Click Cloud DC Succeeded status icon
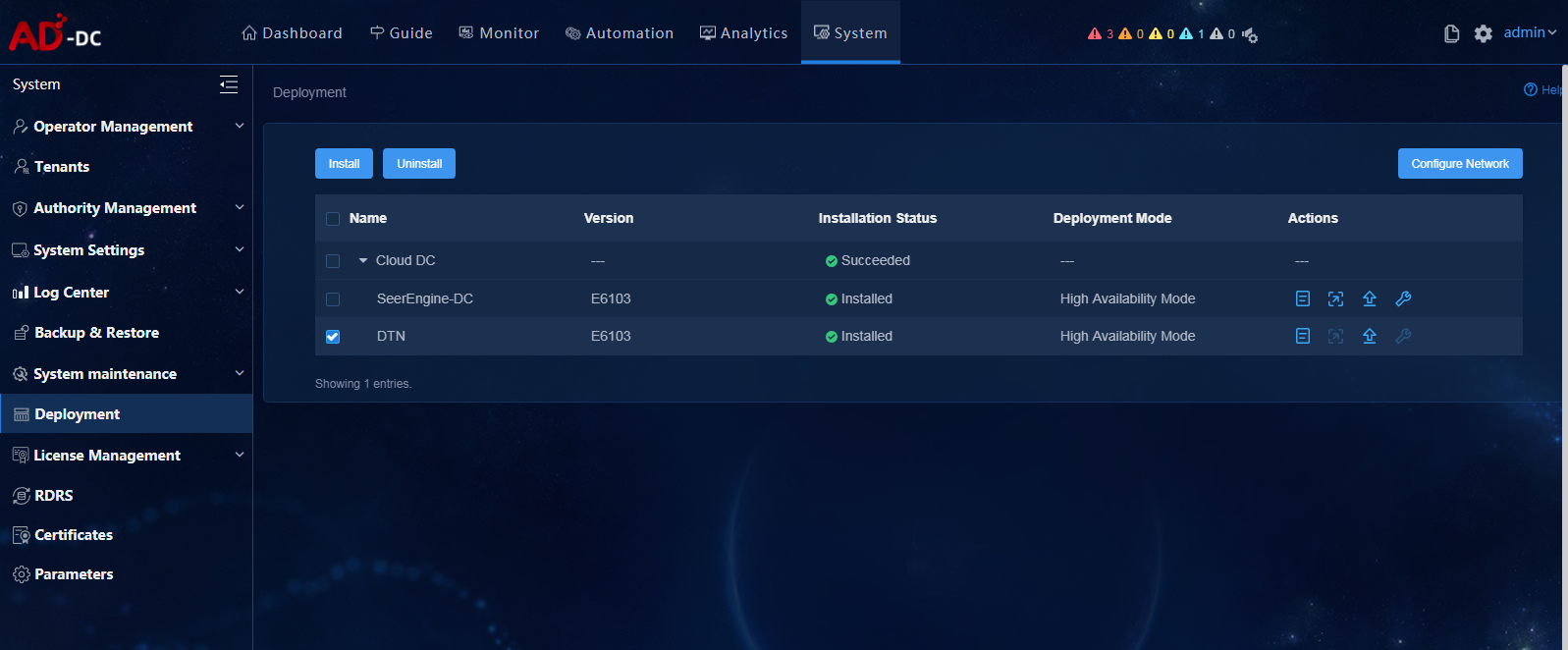The width and height of the screenshot is (1568, 650). coord(832,261)
